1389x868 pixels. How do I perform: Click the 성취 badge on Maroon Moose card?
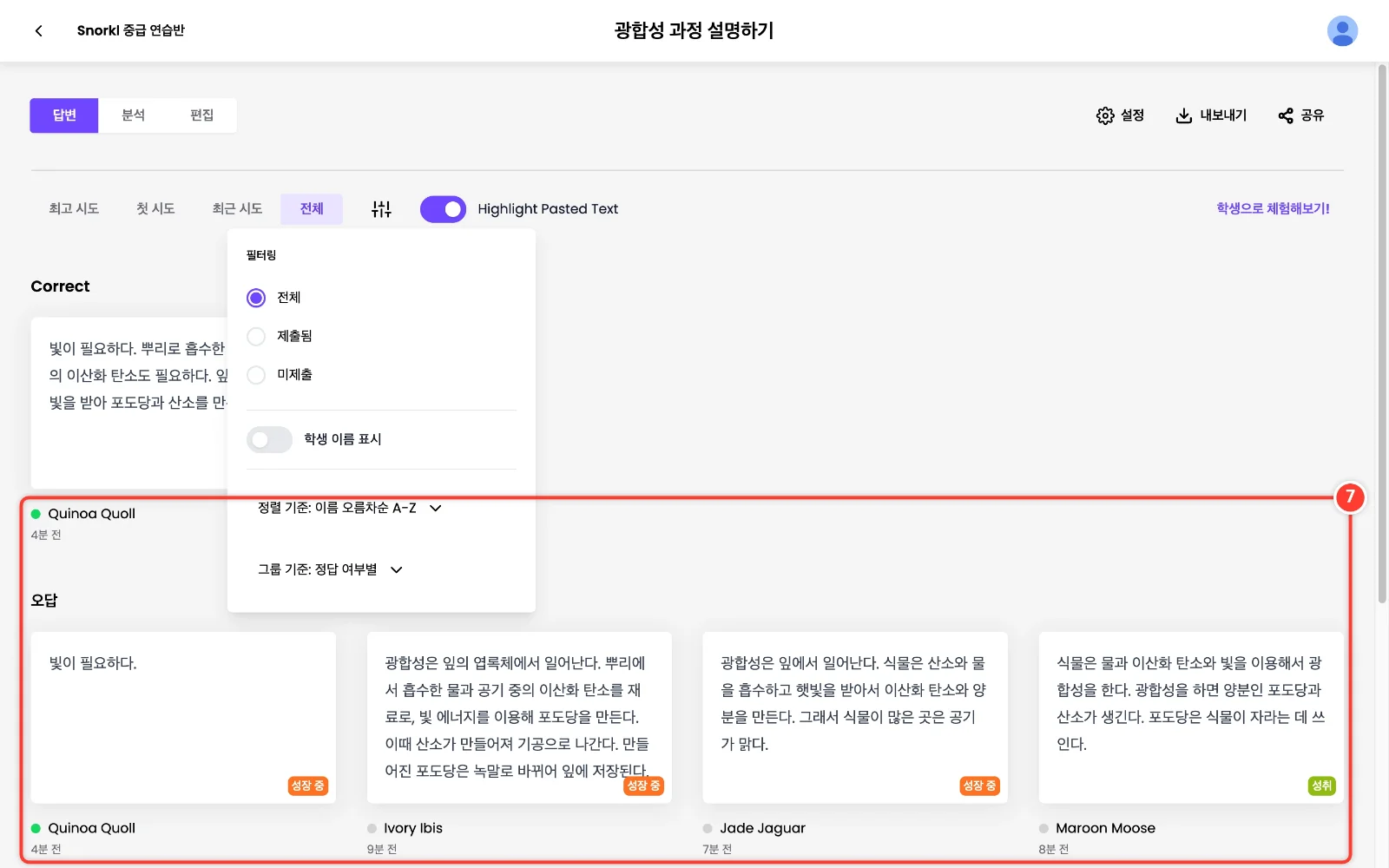click(1321, 786)
